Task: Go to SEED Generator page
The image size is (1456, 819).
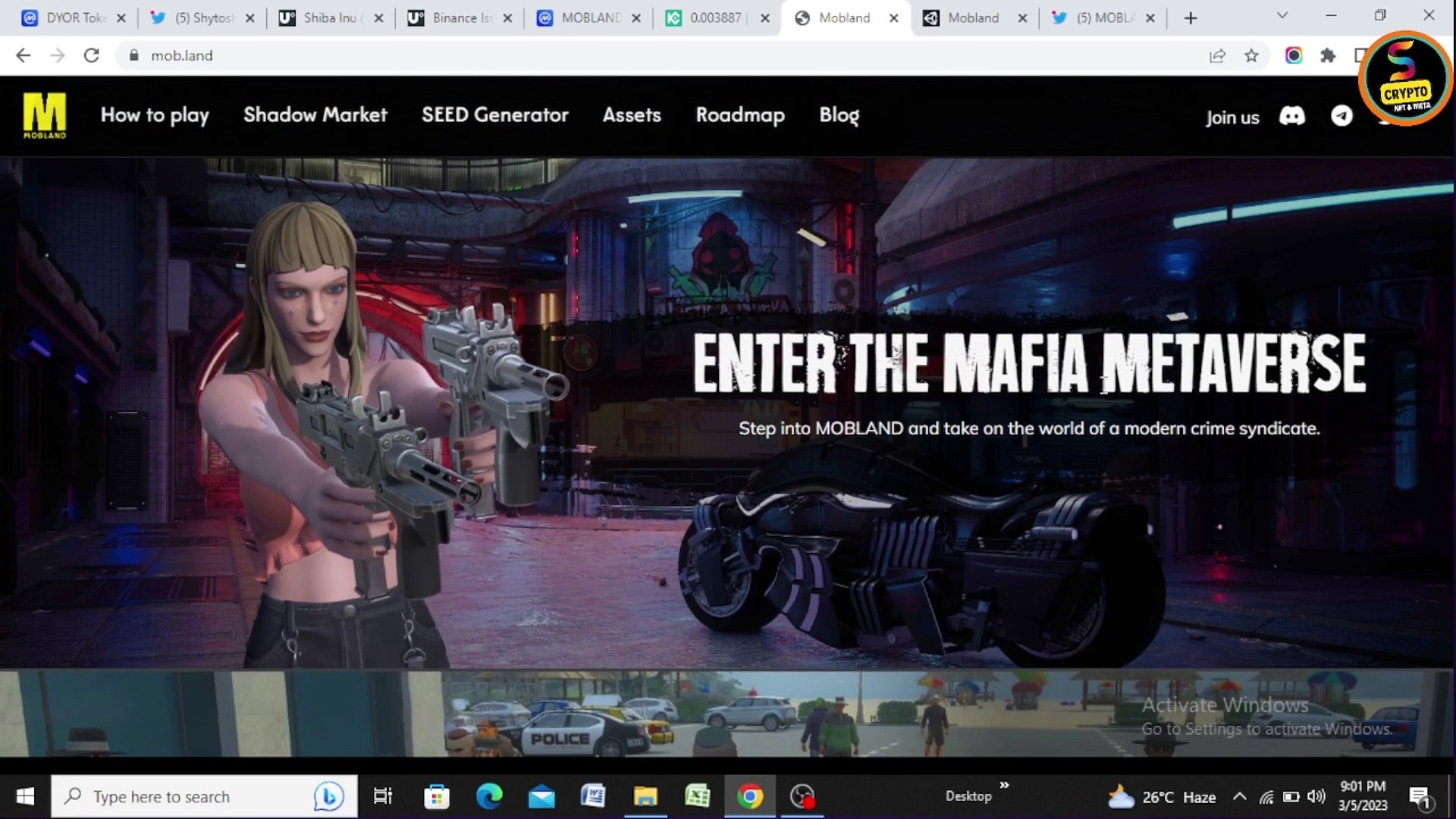Action: tap(494, 115)
